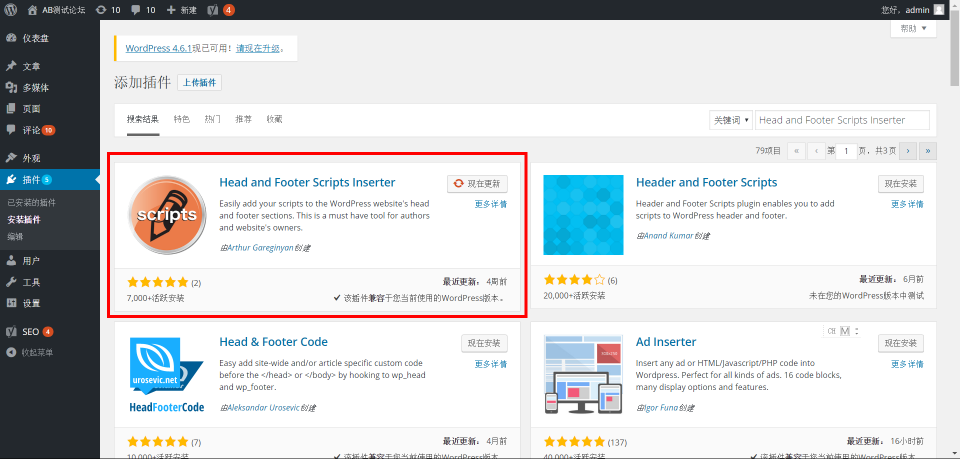Click Header and Footer Scripts blue thumbnail
Image resolution: width=960 pixels, height=459 pixels.
point(583,215)
